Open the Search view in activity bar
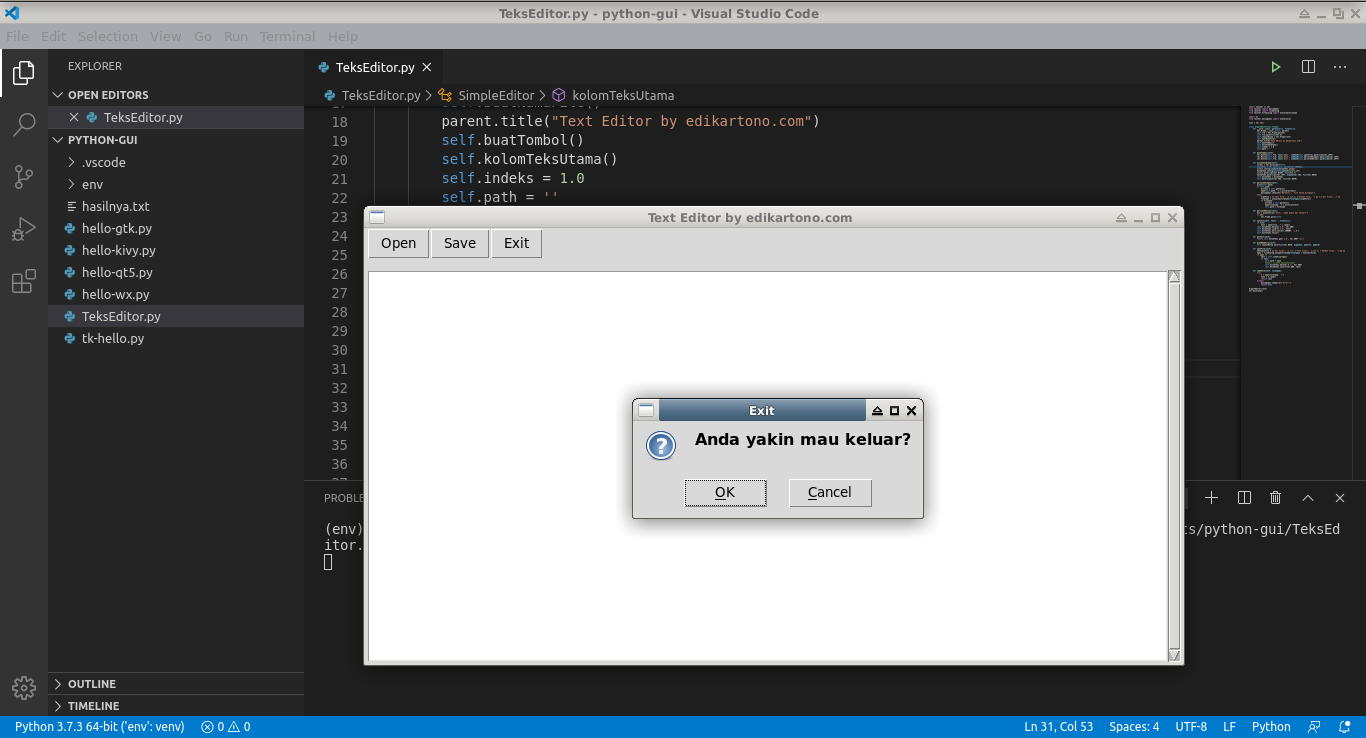Image resolution: width=1366 pixels, height=738 pixels. point(24,125)
